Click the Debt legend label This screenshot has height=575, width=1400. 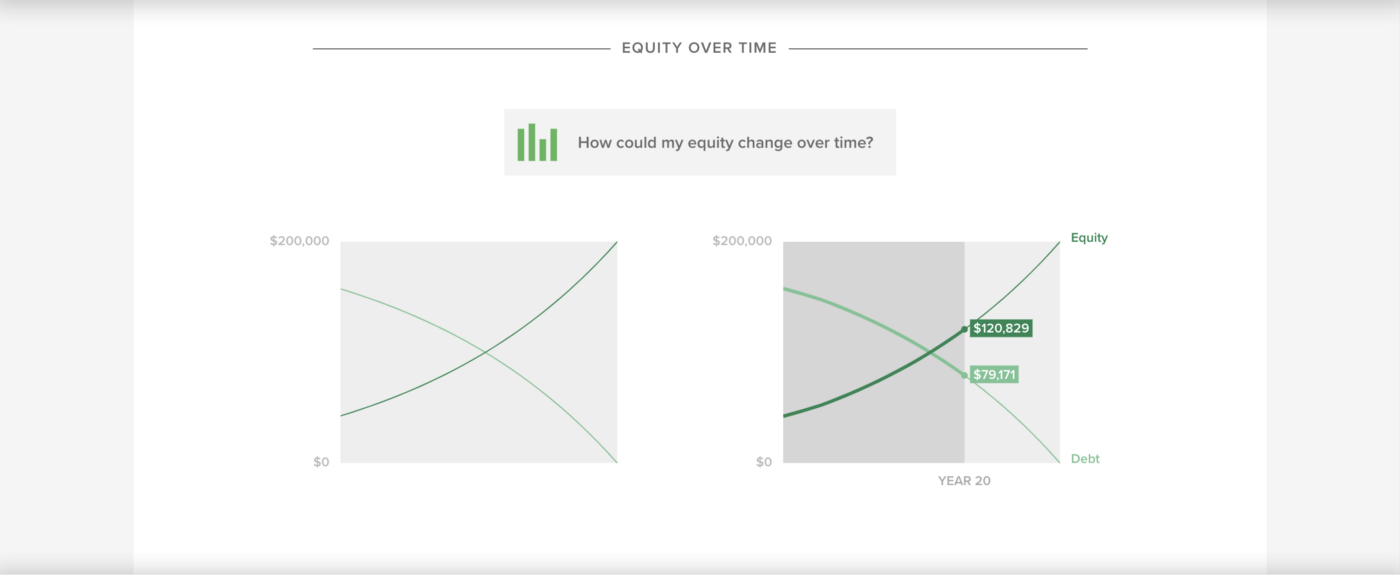point(1085,459)
